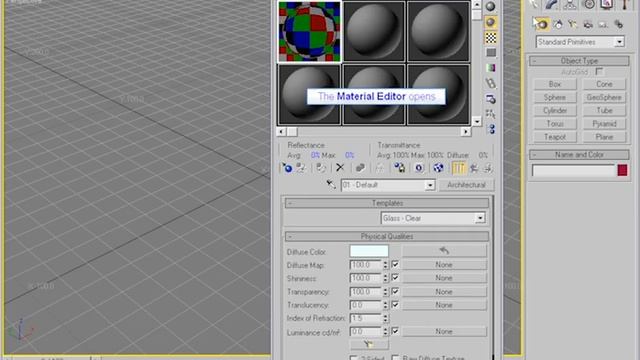Collapse the Name and Color rollout
Screen dimensions: 640x360
[579, 155]
